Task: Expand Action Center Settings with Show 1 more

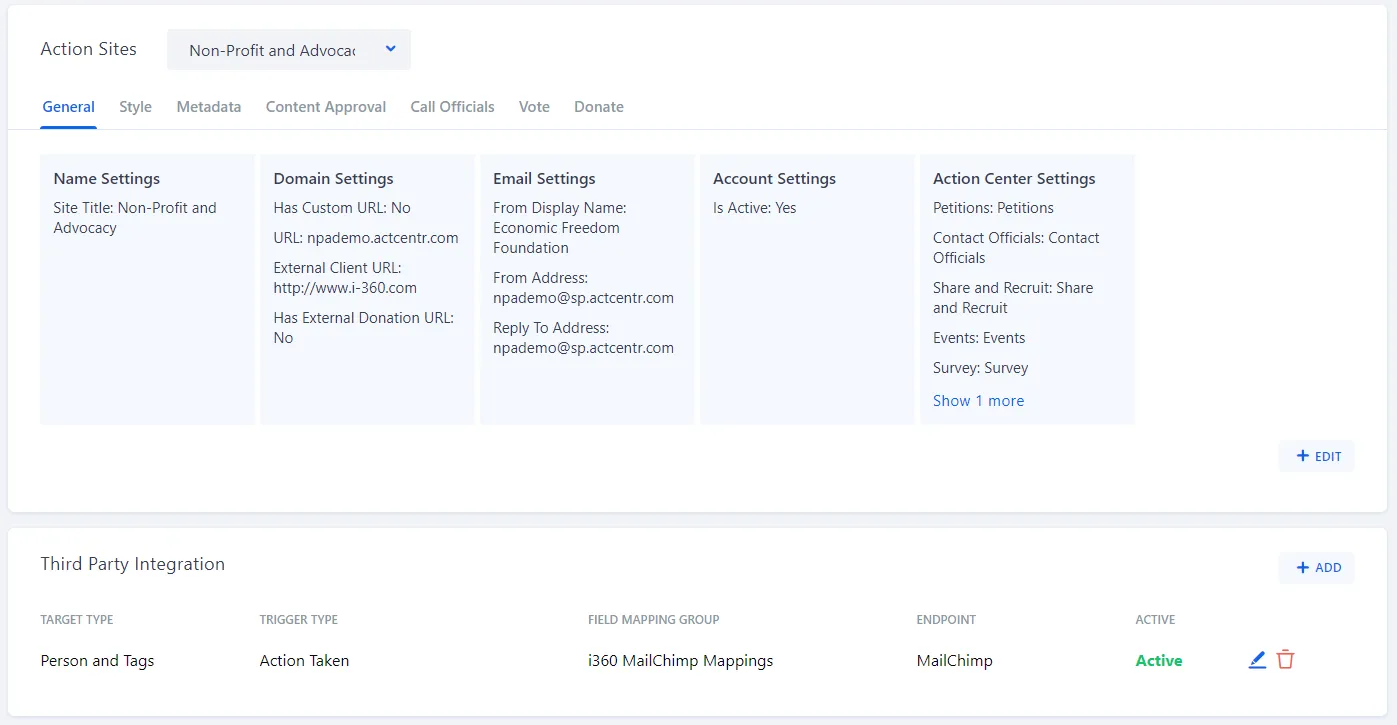Action: click(x=978, y=401)
